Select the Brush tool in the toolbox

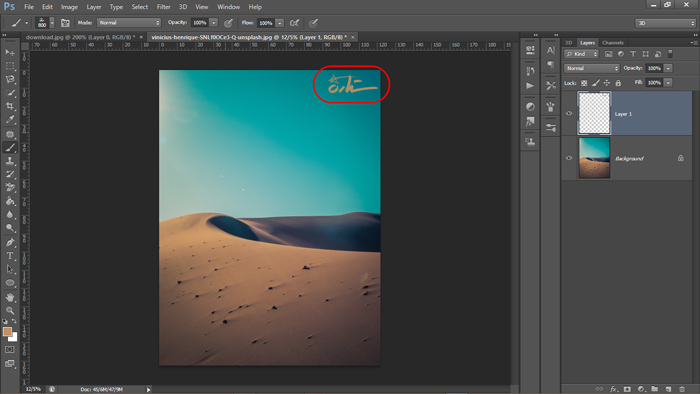coord(10,148)
